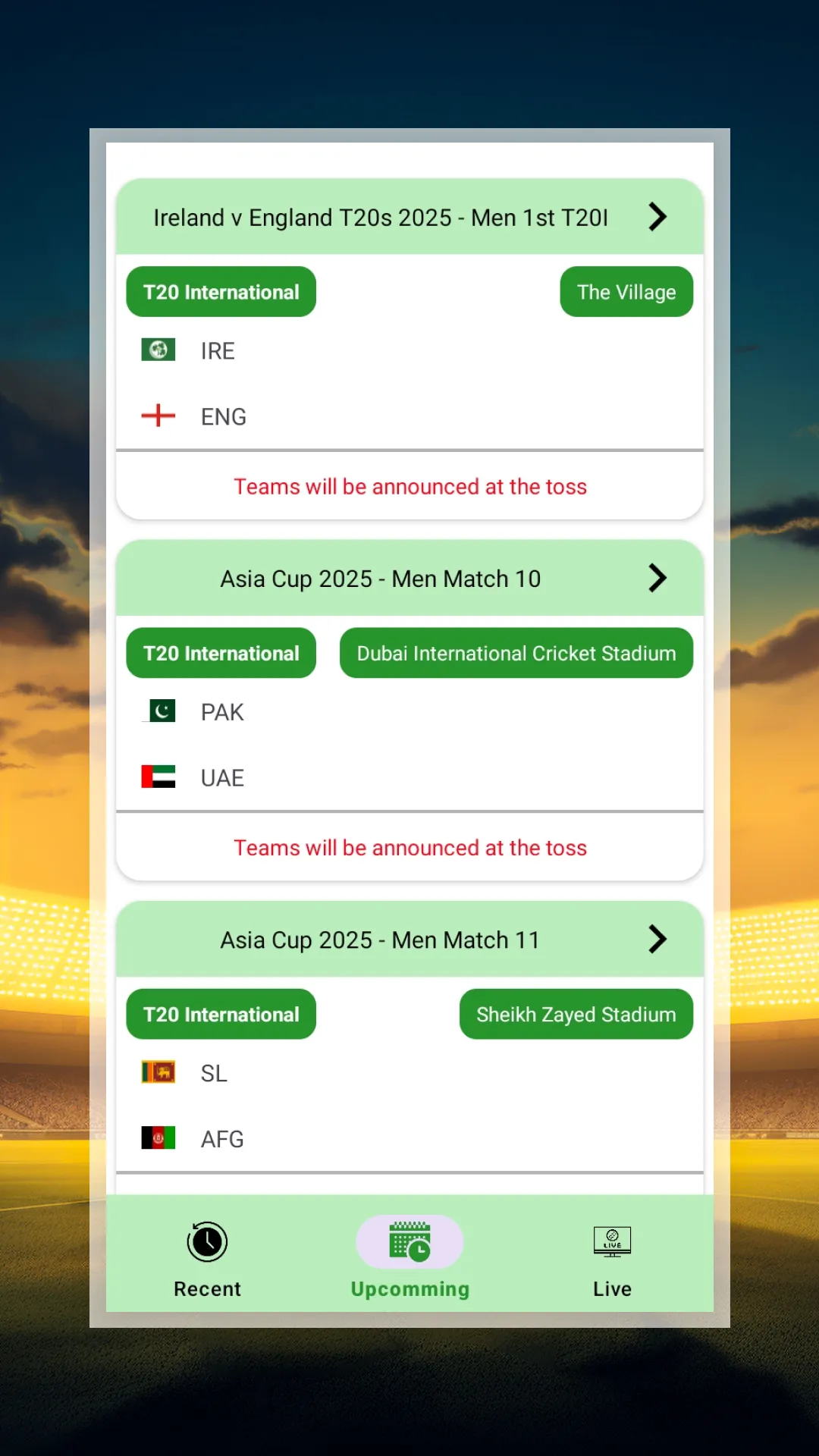Switch to the Live tab label
The width and height of the screenshot is (819, 1456).
612,1288
